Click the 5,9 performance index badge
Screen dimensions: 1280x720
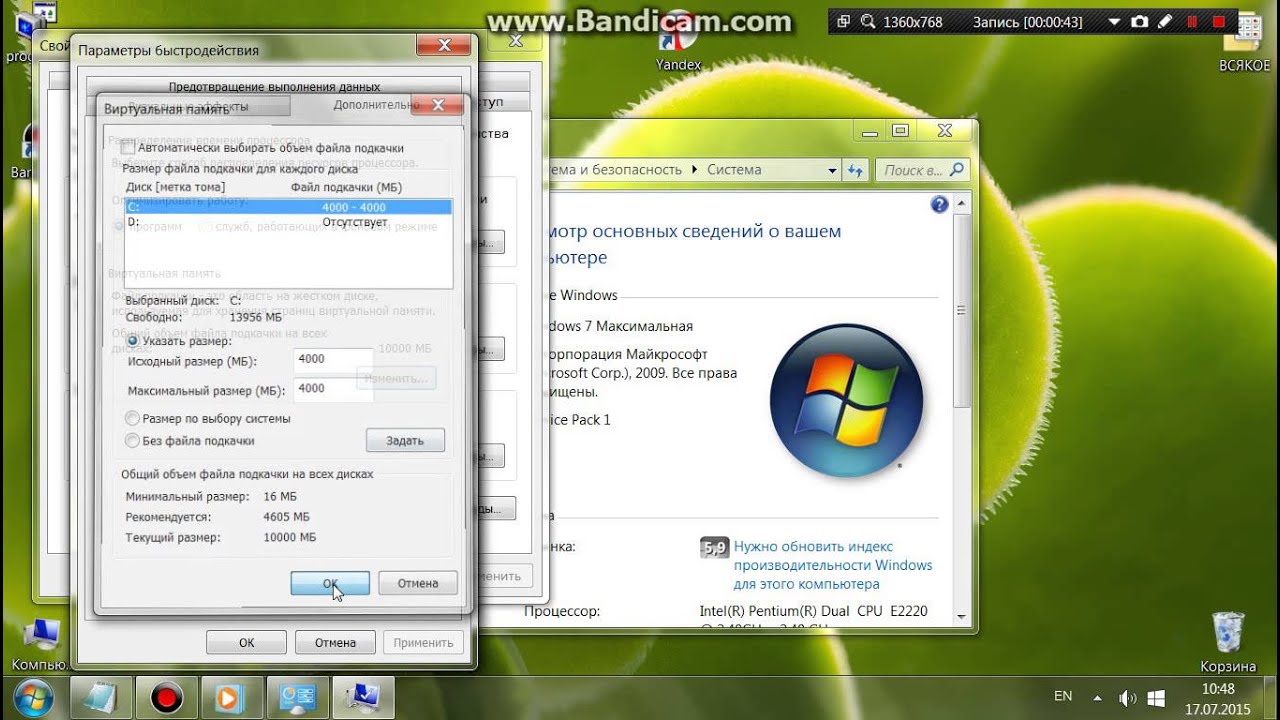tap(714, 547)
